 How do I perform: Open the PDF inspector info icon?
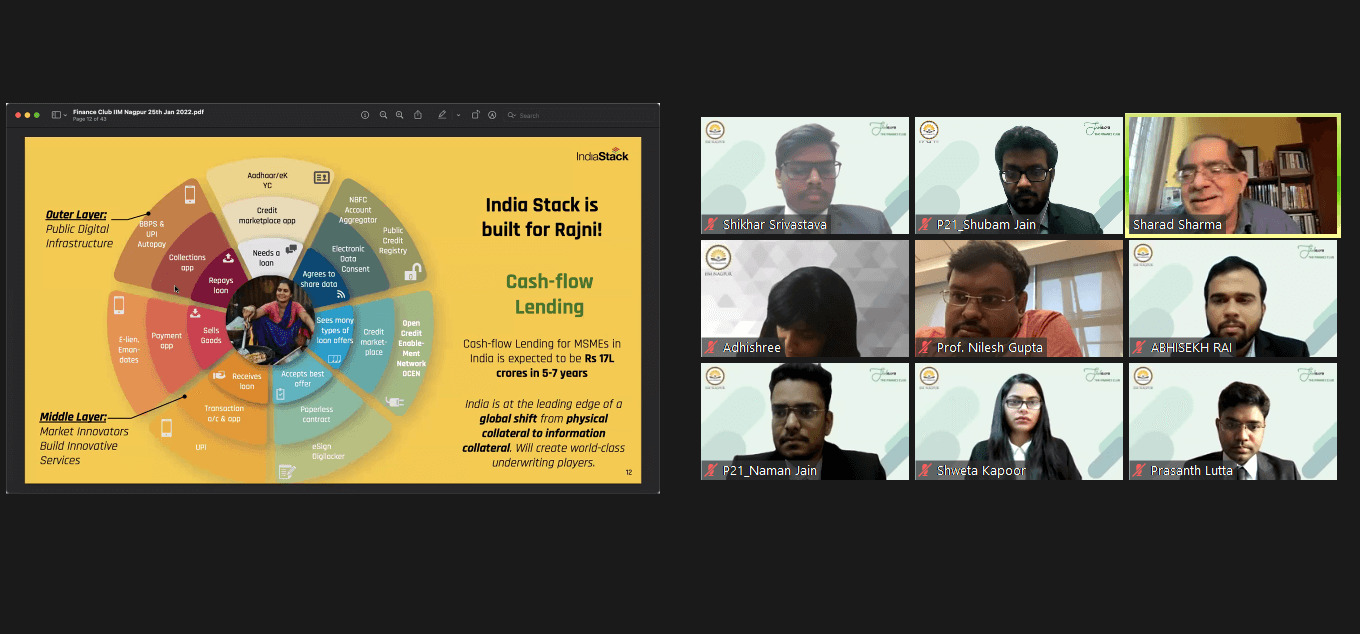pos(365,115)
